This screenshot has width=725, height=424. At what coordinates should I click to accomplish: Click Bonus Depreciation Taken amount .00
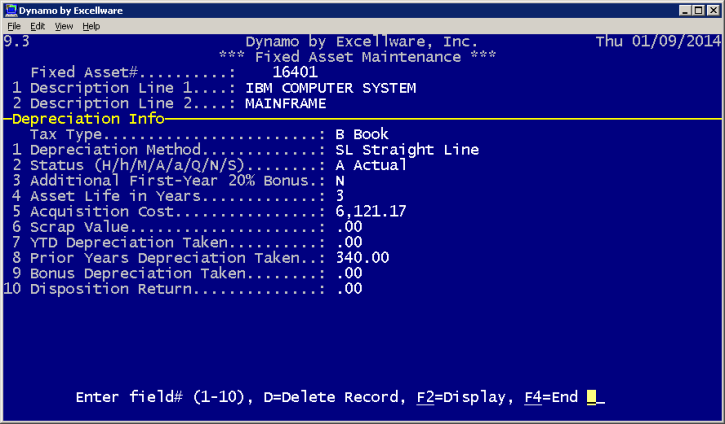pyautogui.click(x=350, y=273)
